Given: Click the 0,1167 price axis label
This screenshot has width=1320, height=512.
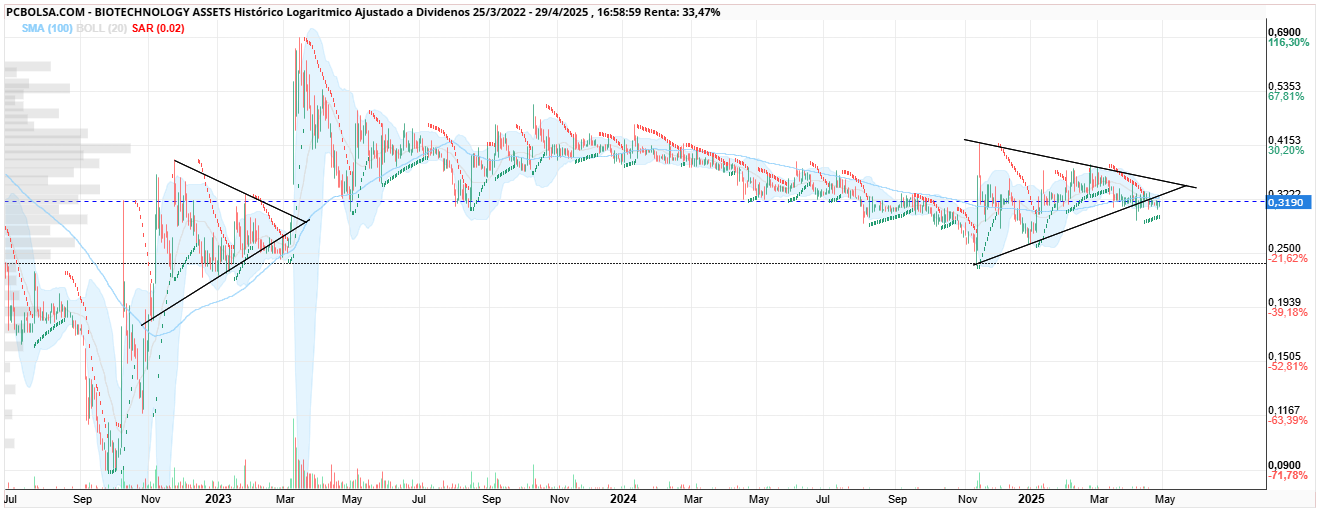Looking at the screenshot, I should (x=1284, y=410).
